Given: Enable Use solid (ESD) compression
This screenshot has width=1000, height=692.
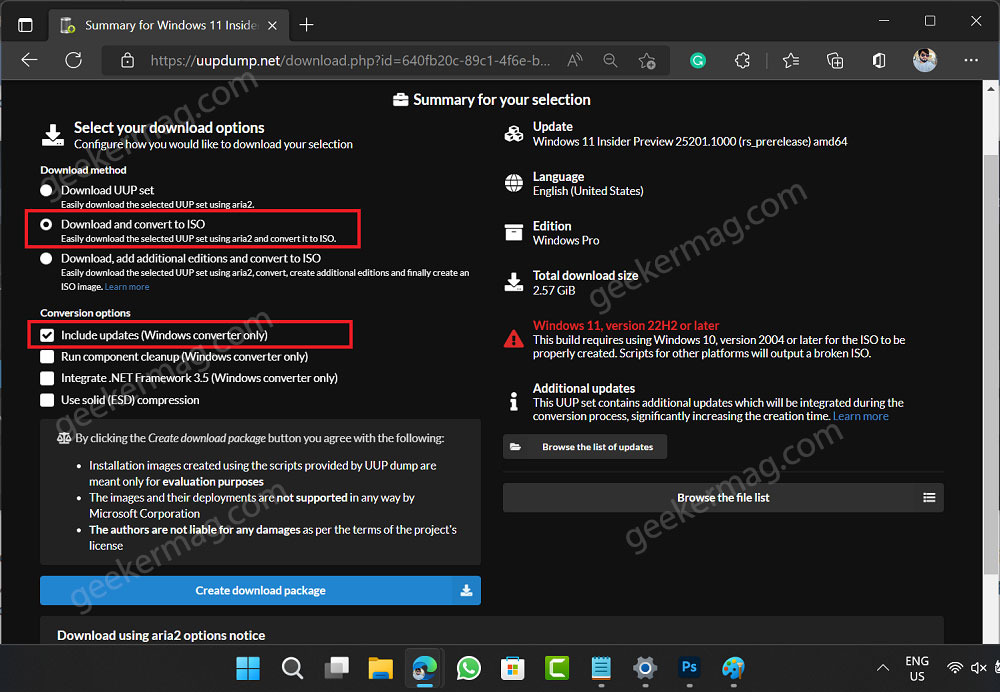Looking at the screenshot, I should pyautogui.click(x=47, y=400).
